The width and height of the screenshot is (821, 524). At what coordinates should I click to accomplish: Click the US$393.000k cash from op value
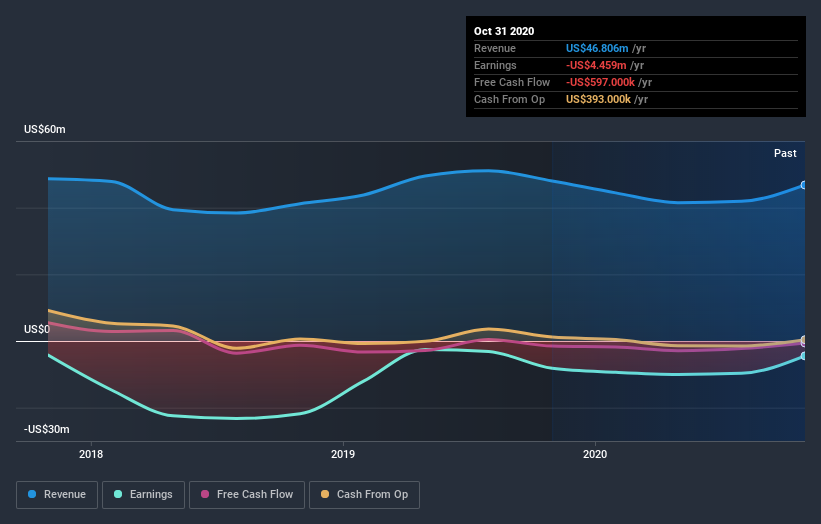(x=598, y=99)
